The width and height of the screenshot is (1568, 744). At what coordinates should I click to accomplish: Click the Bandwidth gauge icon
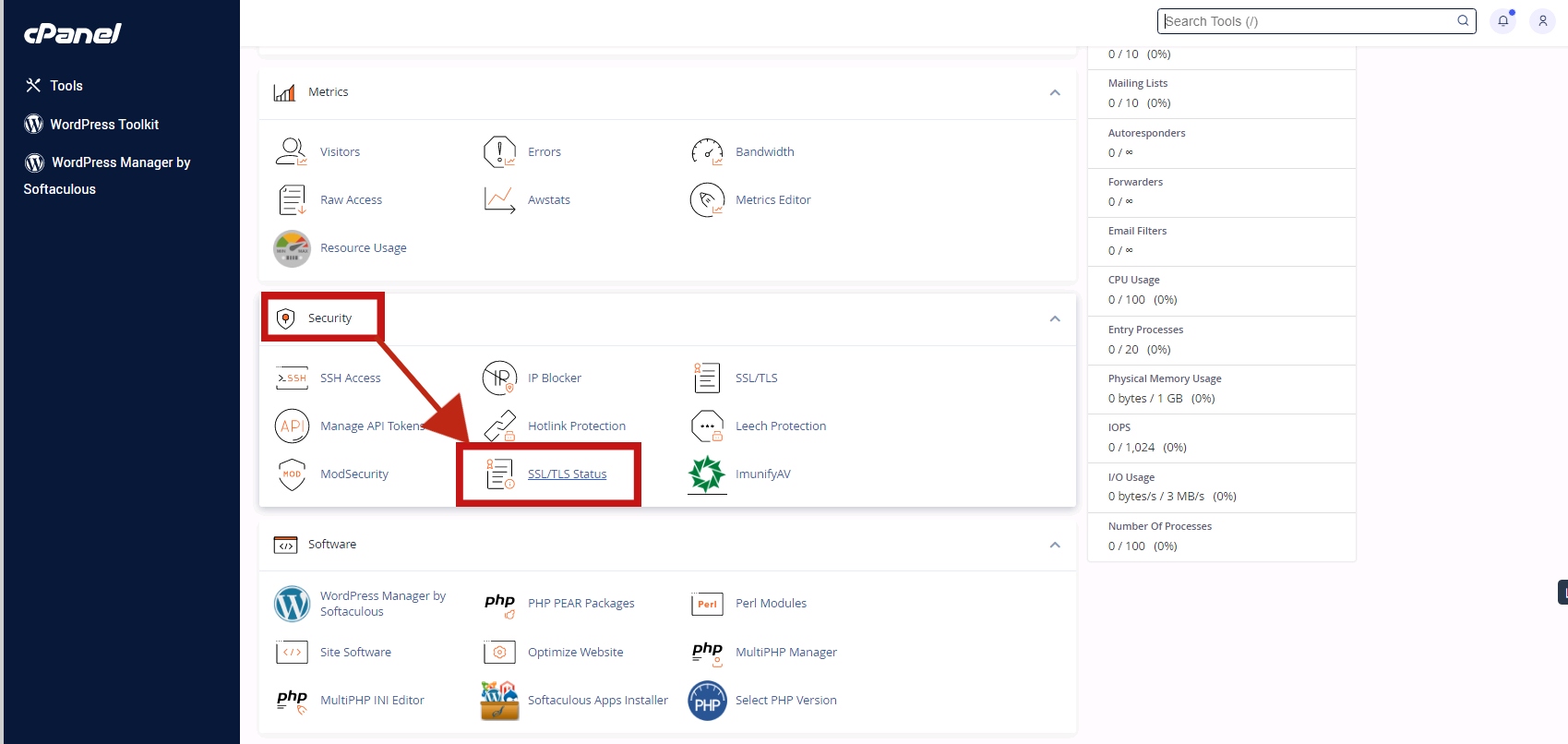(x=707, y=151)
